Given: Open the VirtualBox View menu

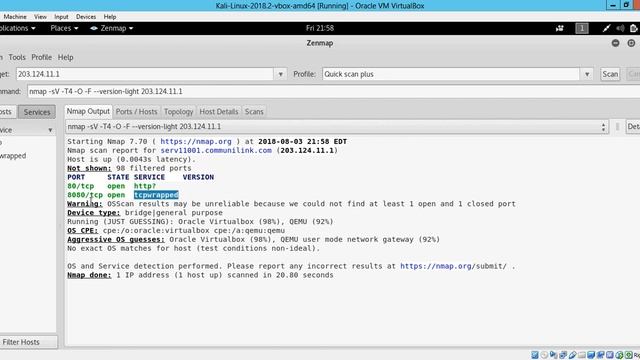Looking at the screenshot, I should [x=40, y=17].
